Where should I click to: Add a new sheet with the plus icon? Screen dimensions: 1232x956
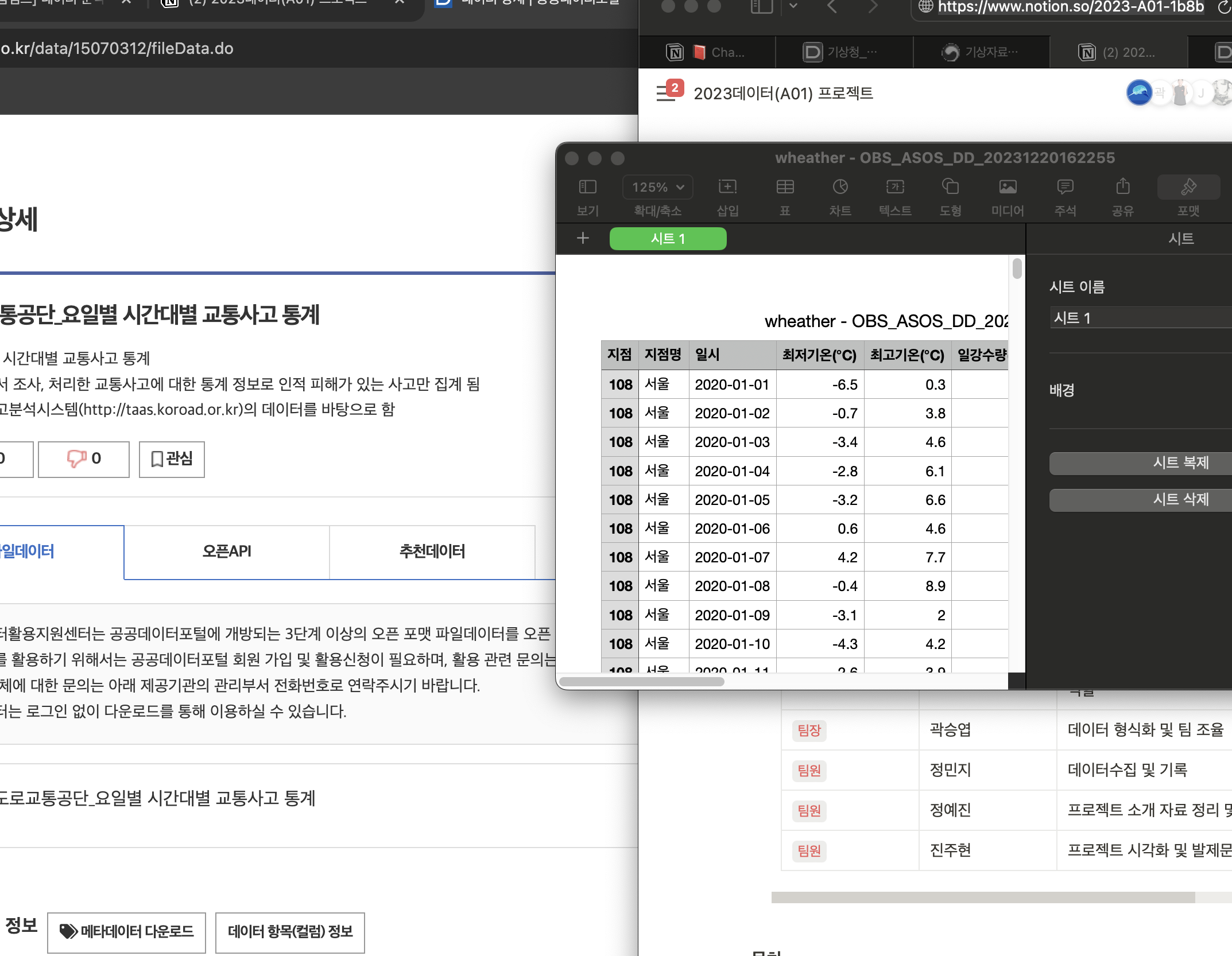coord(583,238)
